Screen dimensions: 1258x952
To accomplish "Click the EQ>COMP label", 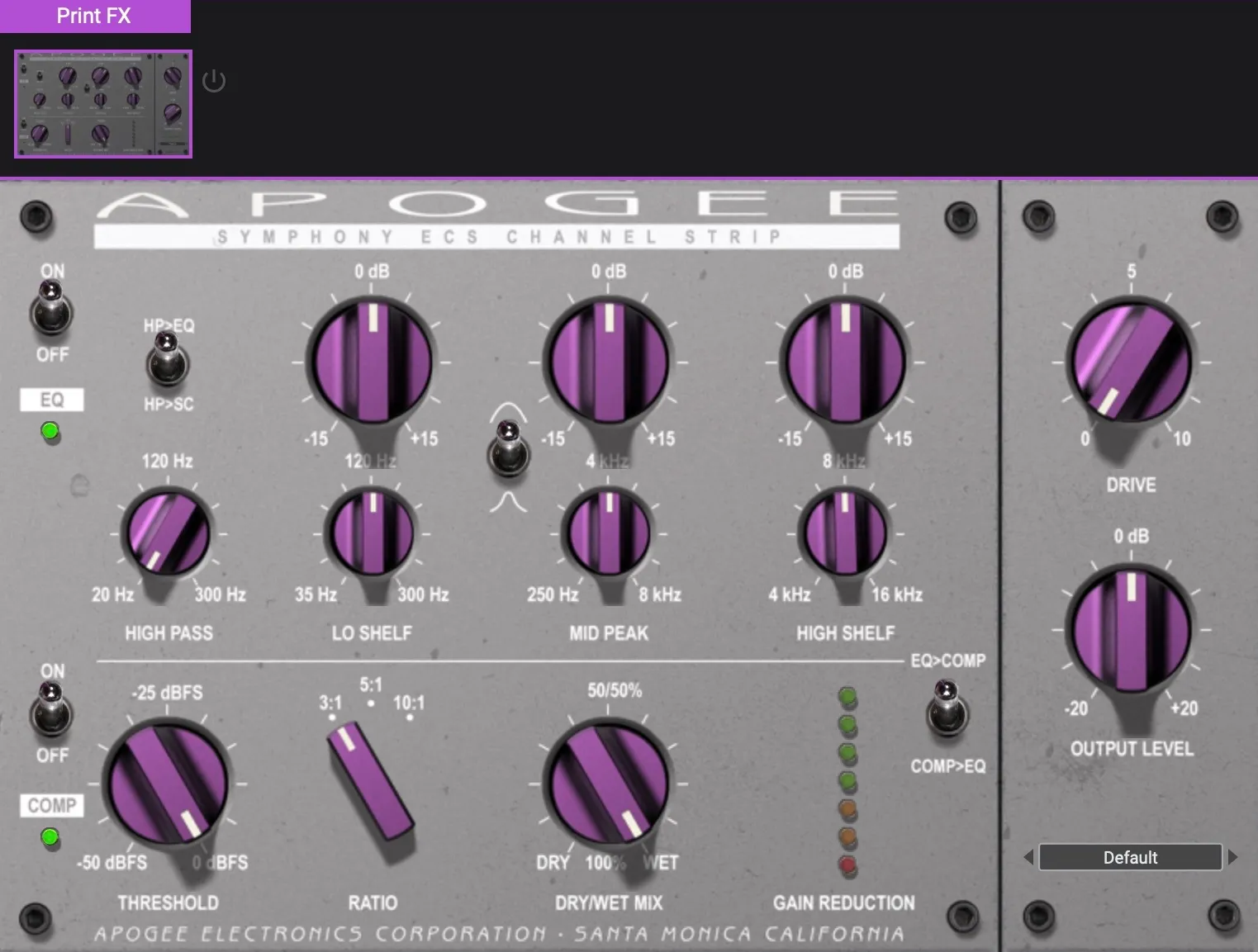I will click(947, 661).
